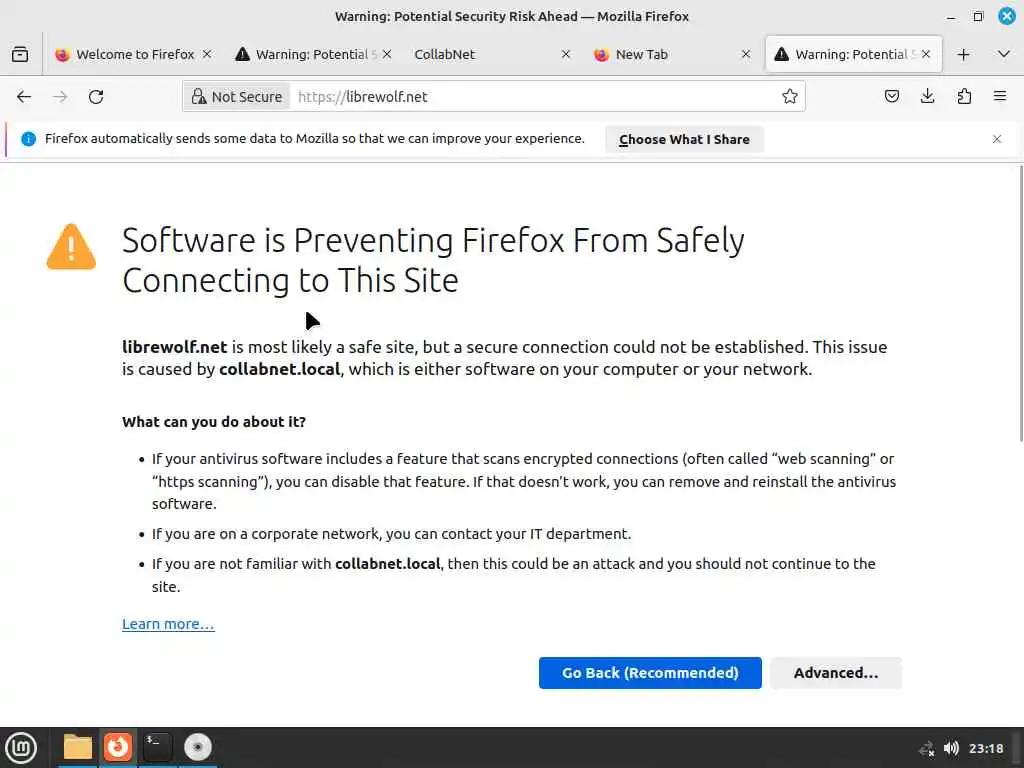This screenshot has height=768, width=1024.
Task: Dismiss the data sharing notification bar
Action: pyautogui.click(x=997, y=139)
